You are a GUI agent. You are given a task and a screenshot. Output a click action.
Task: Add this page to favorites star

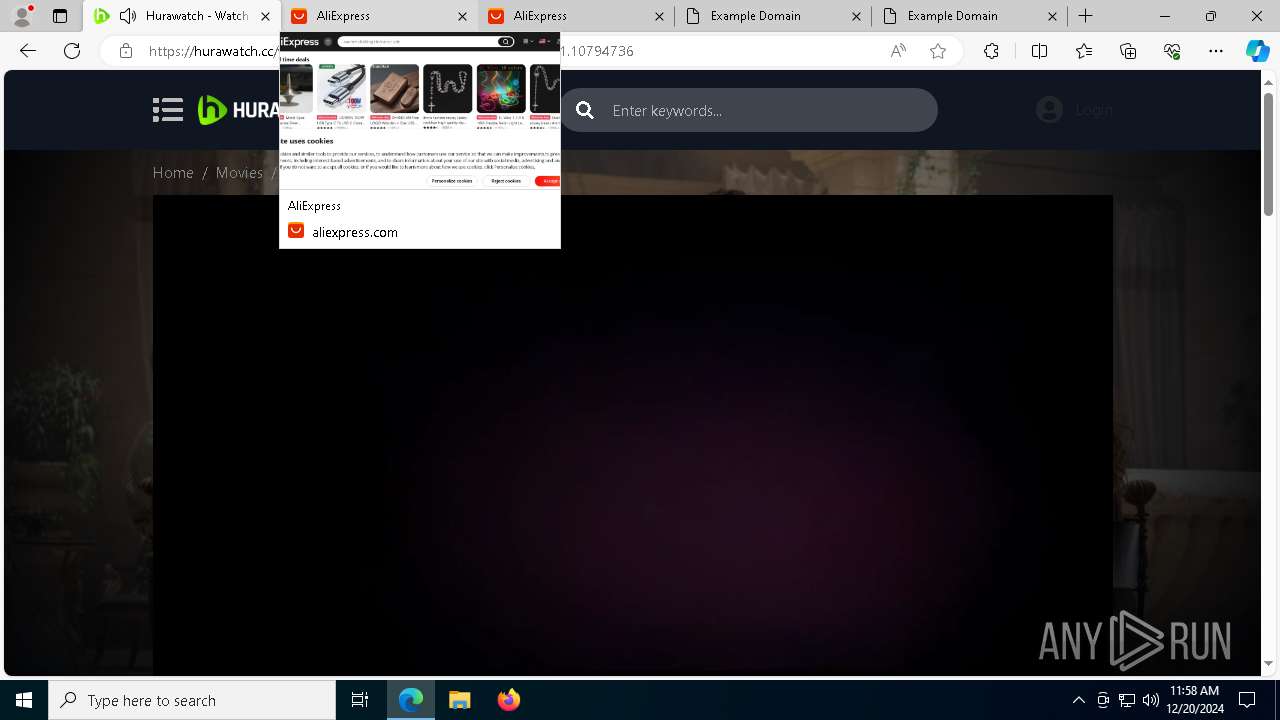point(938,51)
